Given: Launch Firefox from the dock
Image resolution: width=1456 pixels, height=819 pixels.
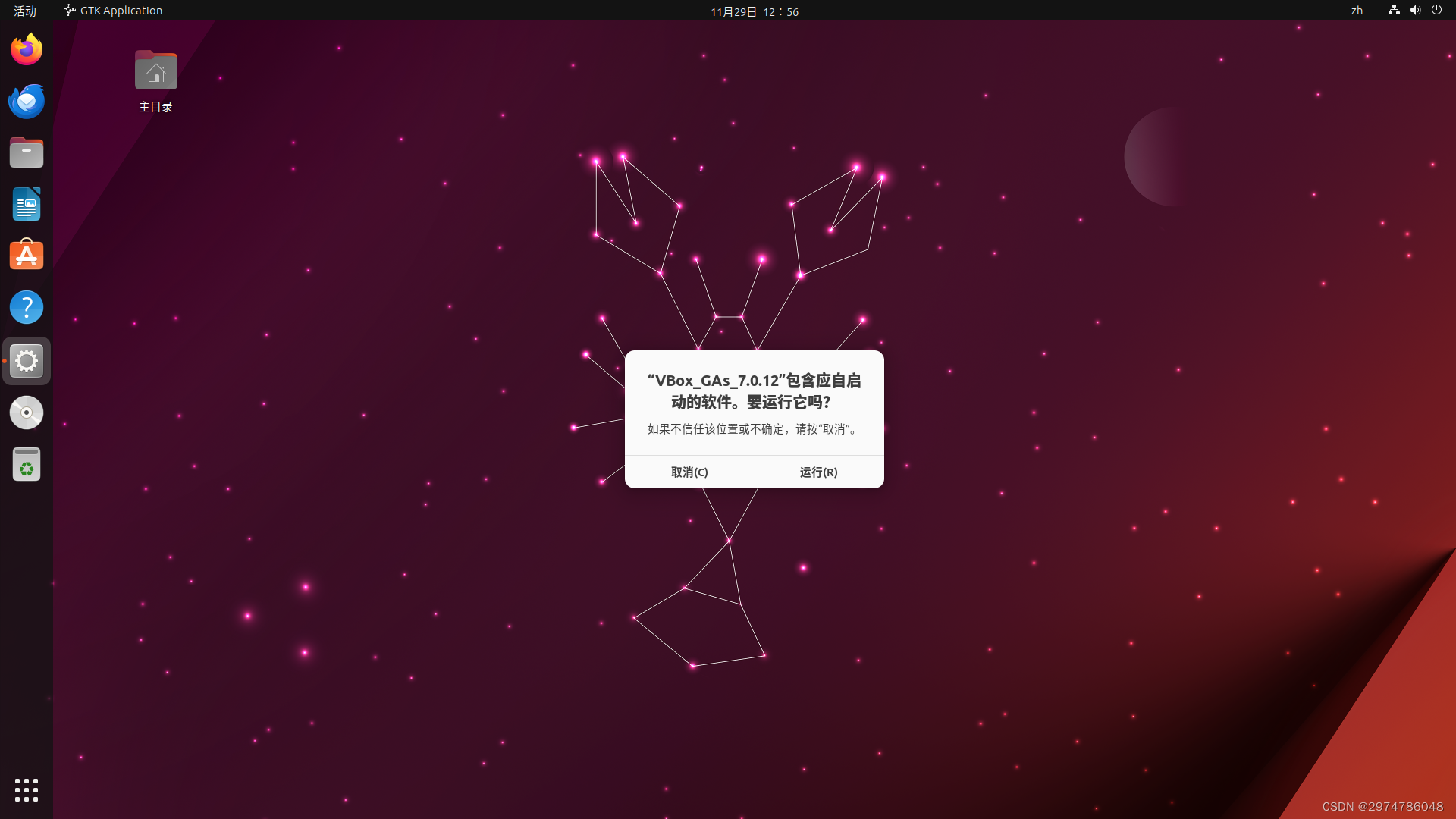Looking at the screenshot, I should (x=27, y=49).
